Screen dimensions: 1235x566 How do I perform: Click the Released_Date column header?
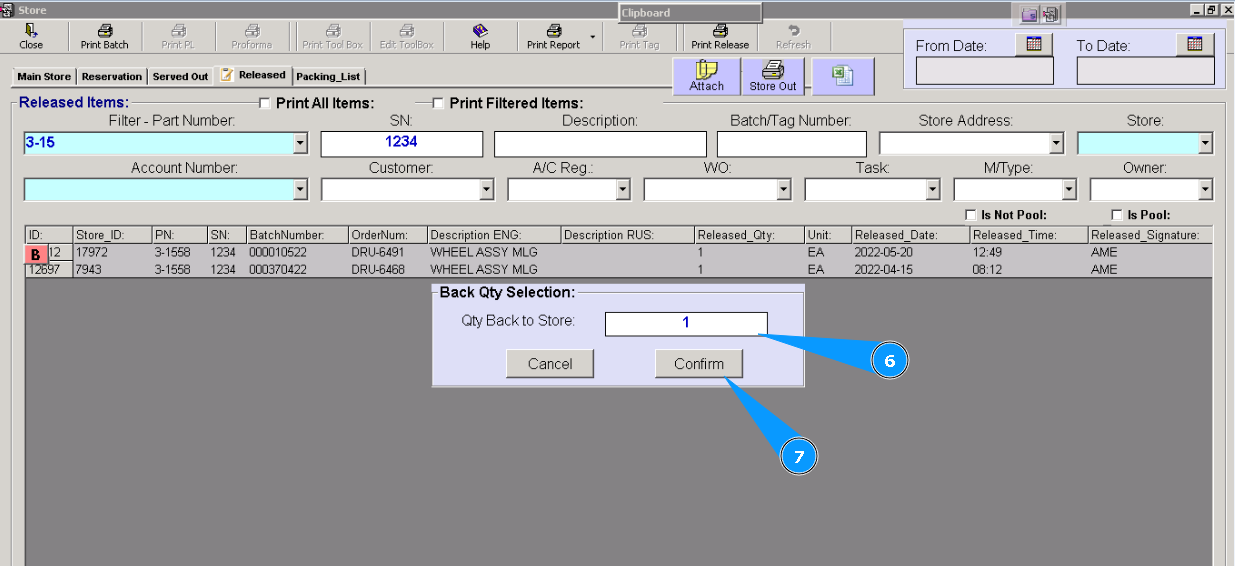pos(910,235)
